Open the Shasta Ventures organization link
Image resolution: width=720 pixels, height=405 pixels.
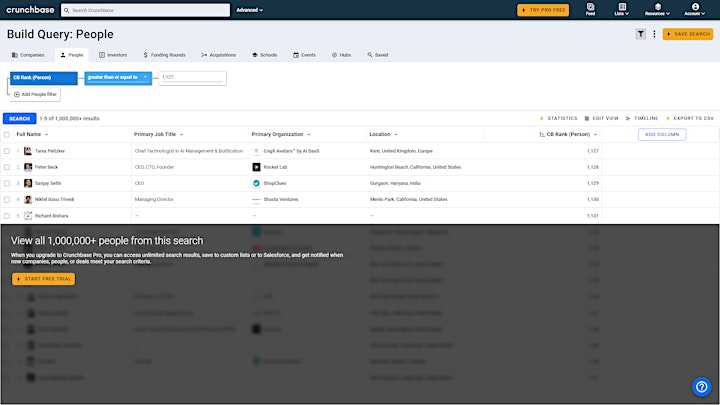pyautogui.click(x=281, y=199)
